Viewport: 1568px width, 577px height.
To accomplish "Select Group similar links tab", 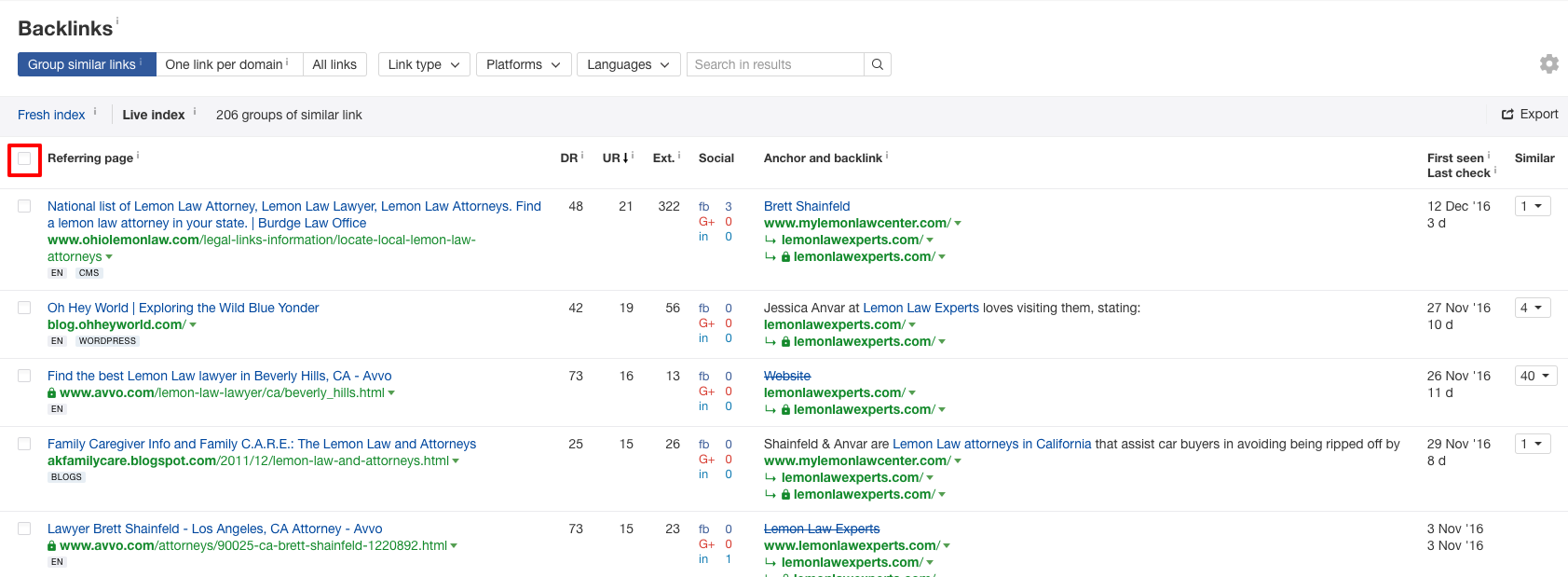I will 87,64.
